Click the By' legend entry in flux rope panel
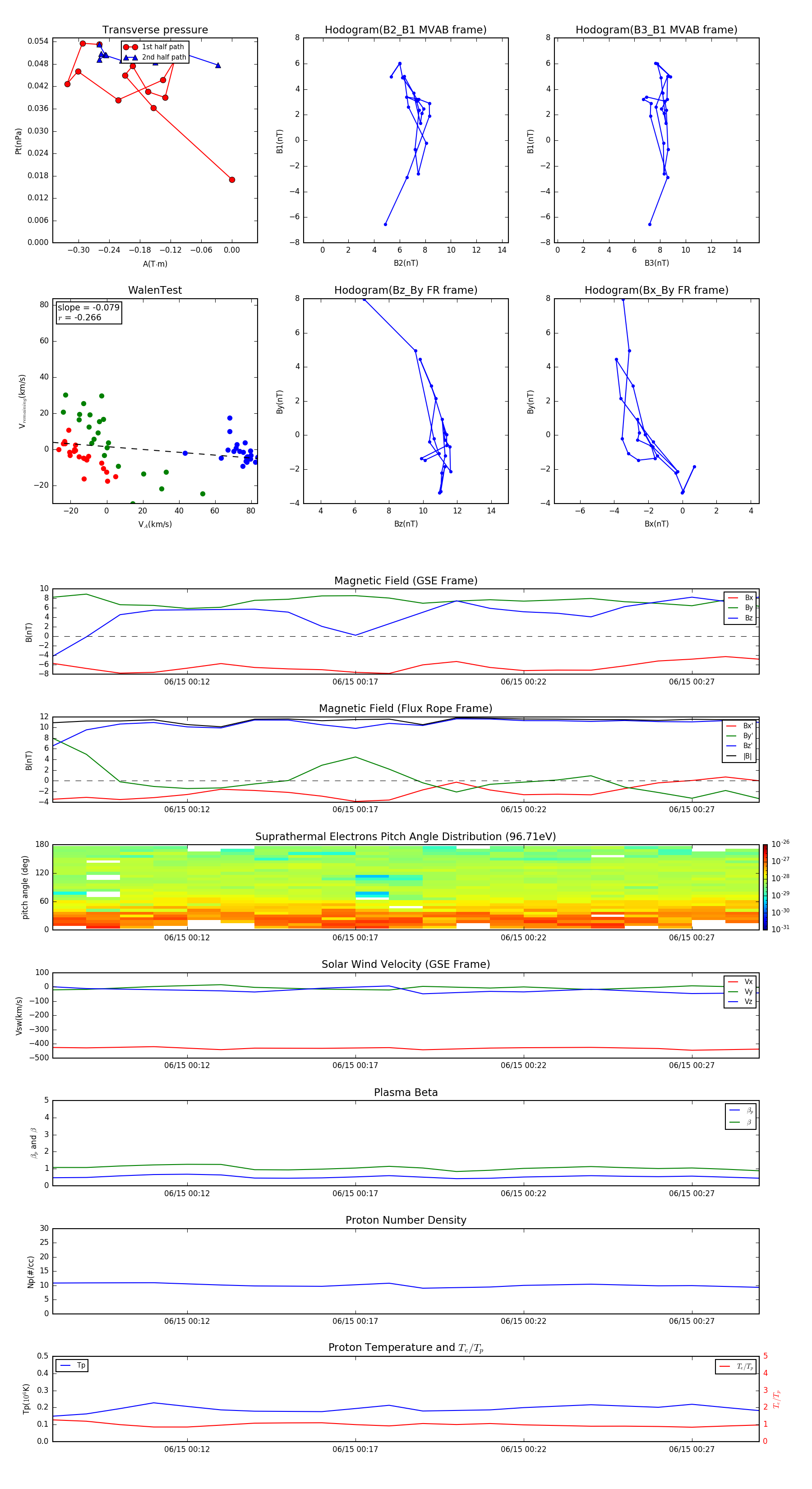 click(x=740, y=736)
